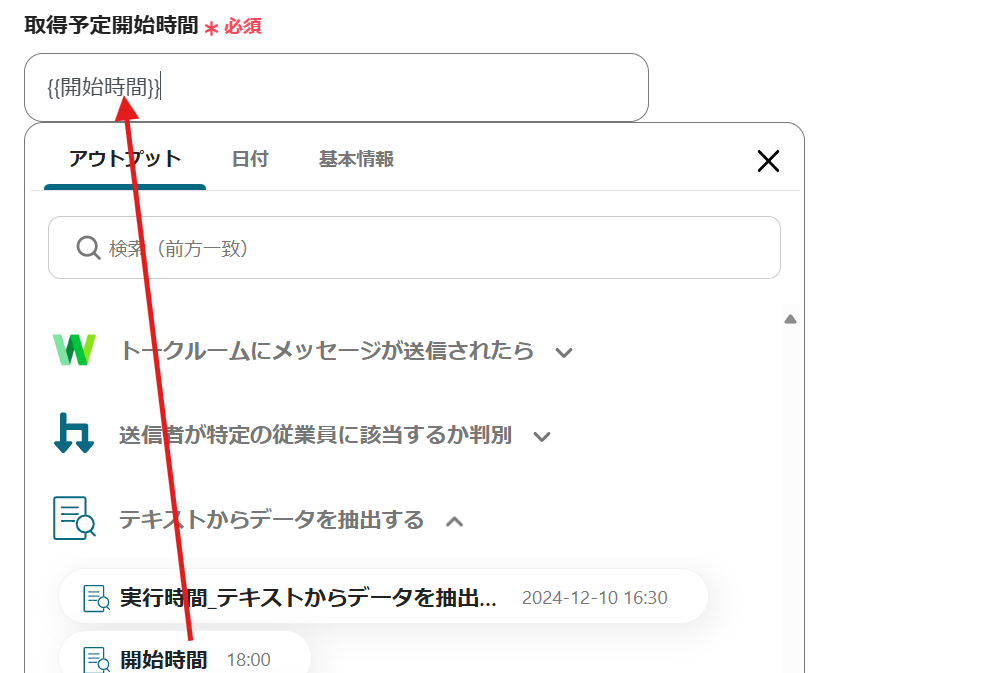986x673 pixels.
Task: Choose the 開始時間 18:00 output item
Action: (185, 652)
